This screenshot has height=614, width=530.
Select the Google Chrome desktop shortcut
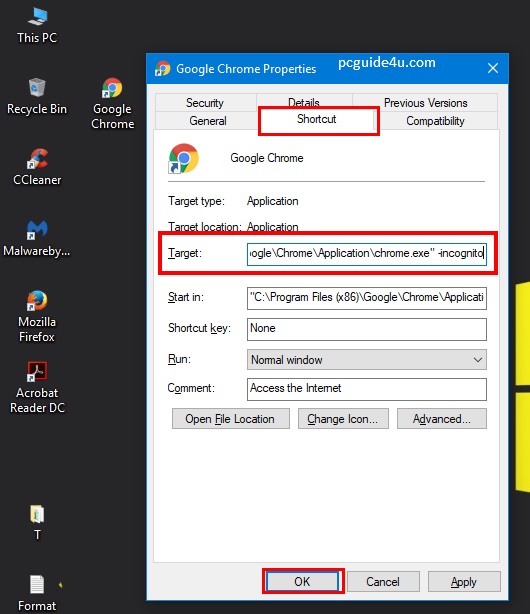[112, 103]
